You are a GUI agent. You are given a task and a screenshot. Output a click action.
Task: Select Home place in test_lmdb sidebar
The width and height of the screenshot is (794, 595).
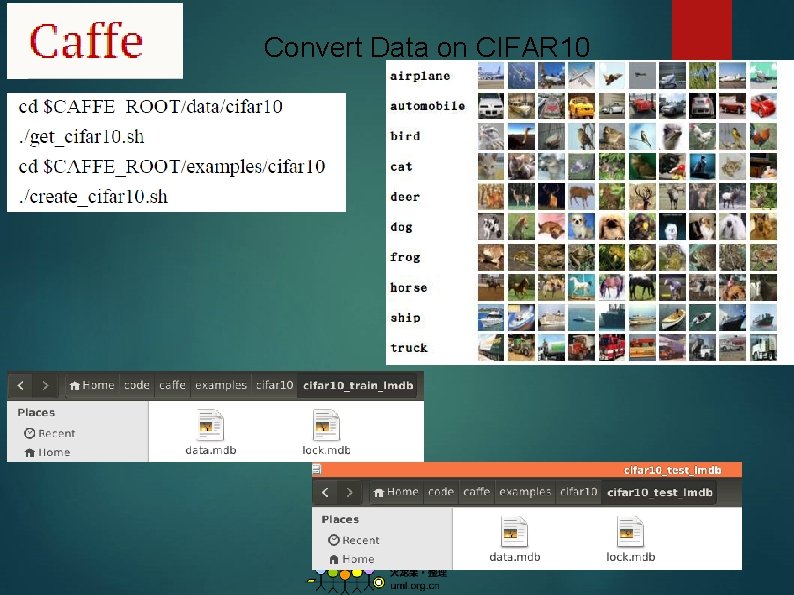tap(352, 559)
